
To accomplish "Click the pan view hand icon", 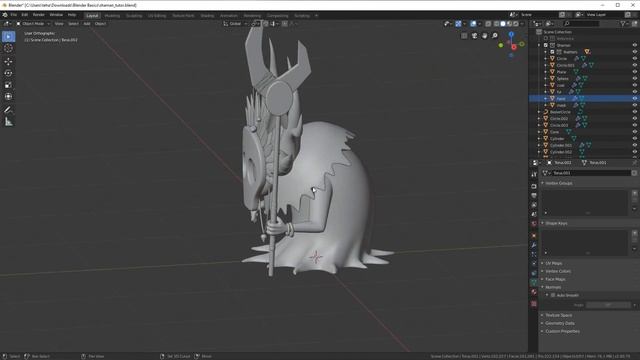I will pos(484,36).
